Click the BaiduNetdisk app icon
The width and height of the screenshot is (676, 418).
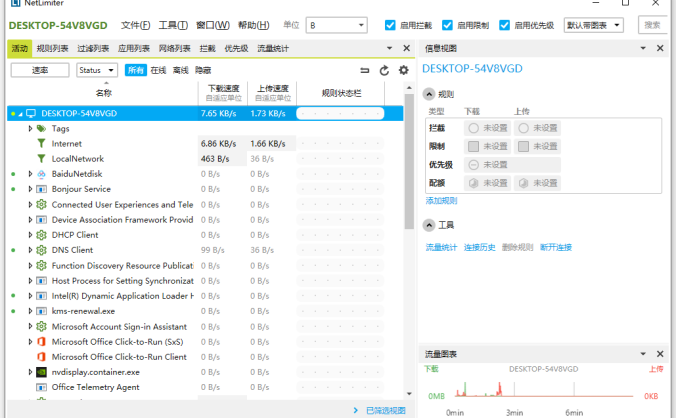pos(41,174)
